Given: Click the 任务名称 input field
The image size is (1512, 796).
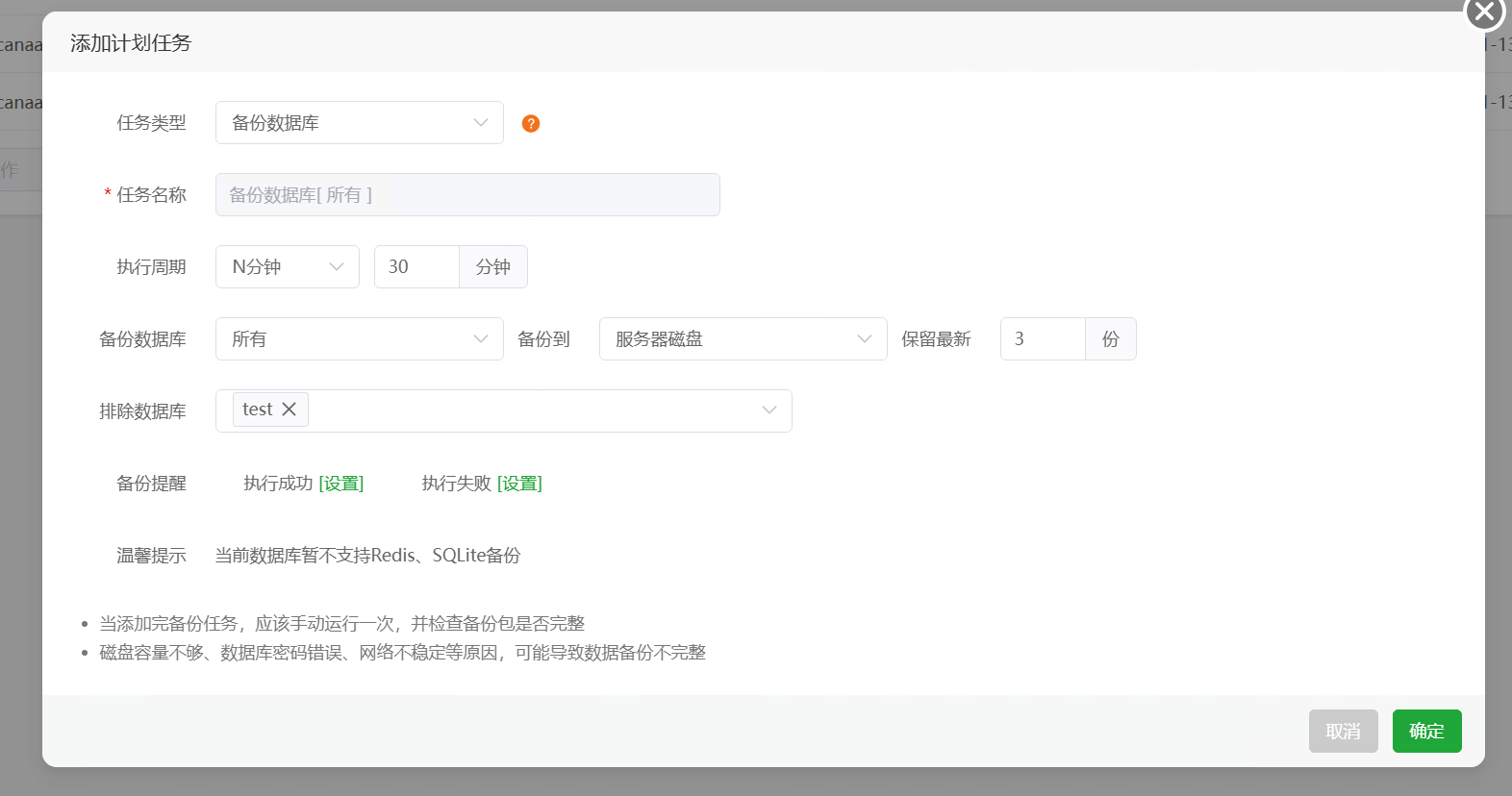Looking at the screenshot, I should click(467, 195).
